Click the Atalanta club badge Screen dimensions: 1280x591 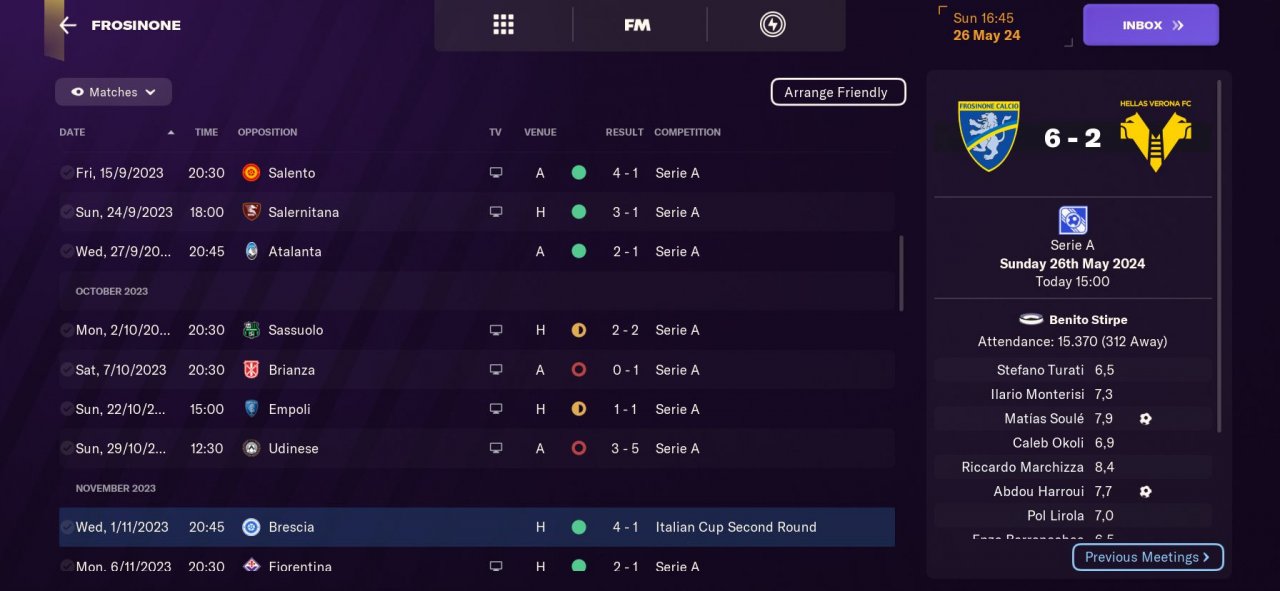(251, 251)
